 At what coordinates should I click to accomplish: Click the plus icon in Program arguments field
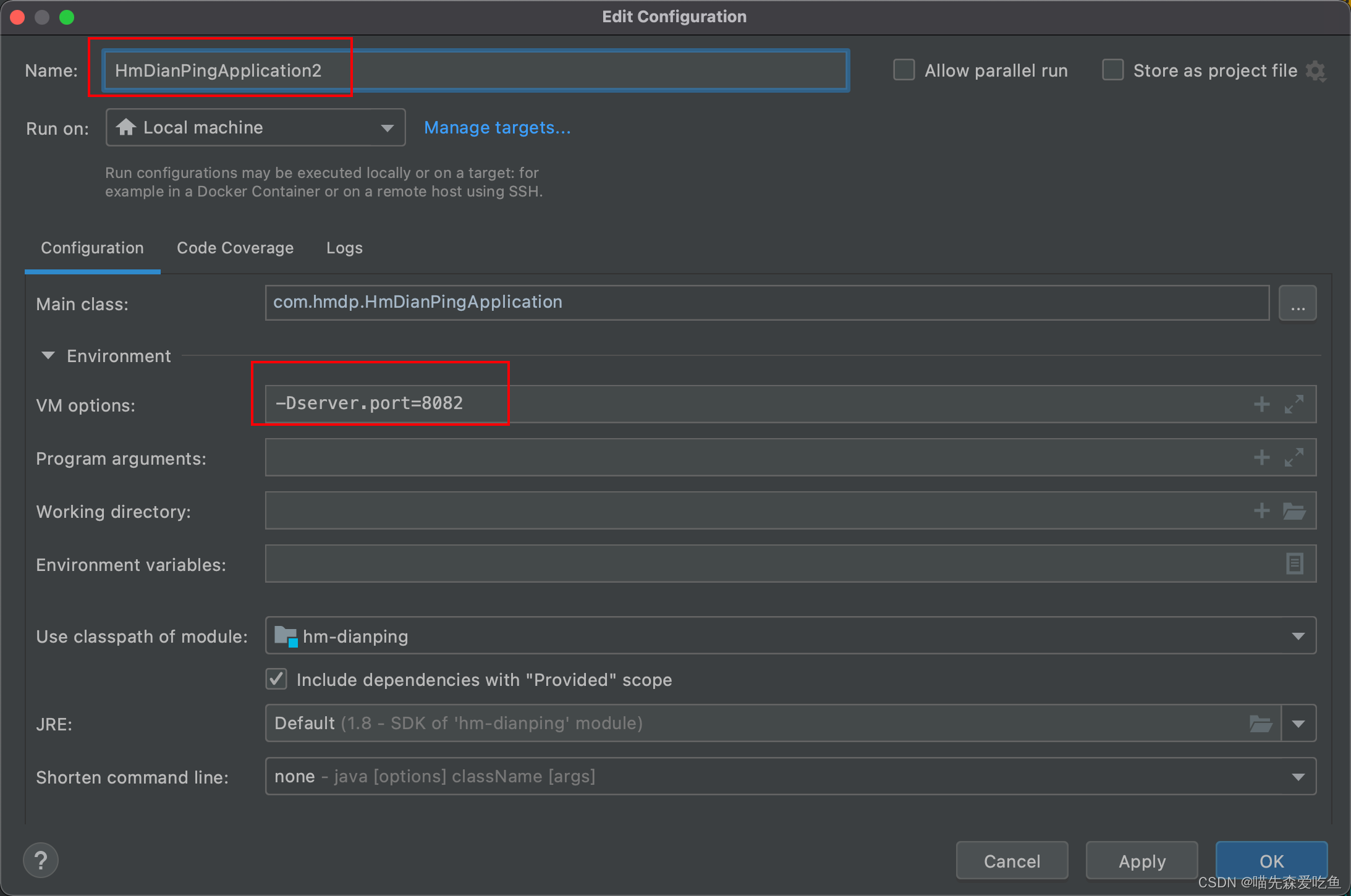click(x=1261, y=457)
